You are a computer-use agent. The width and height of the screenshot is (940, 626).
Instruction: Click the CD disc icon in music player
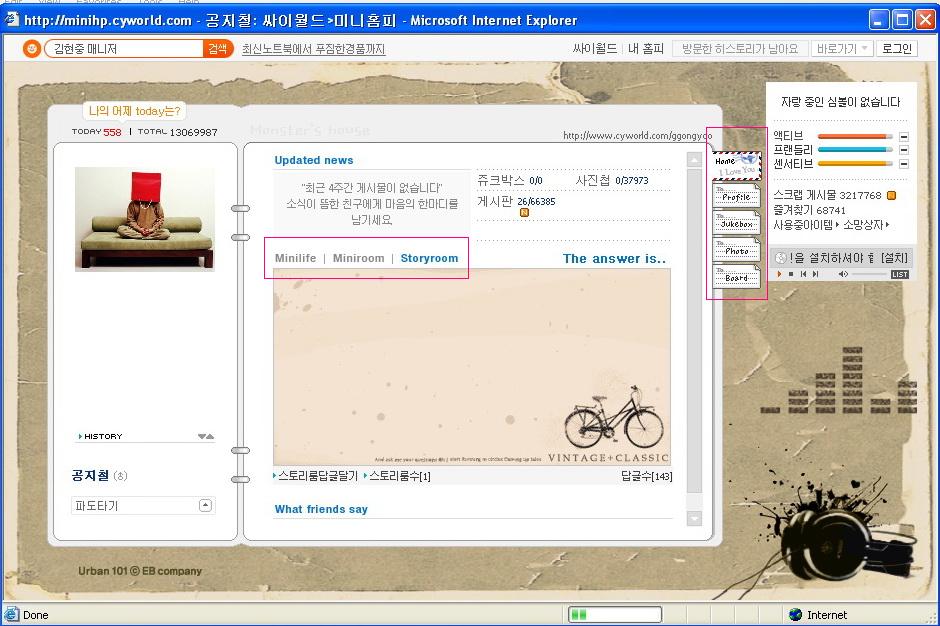click(x=781, y=258)
